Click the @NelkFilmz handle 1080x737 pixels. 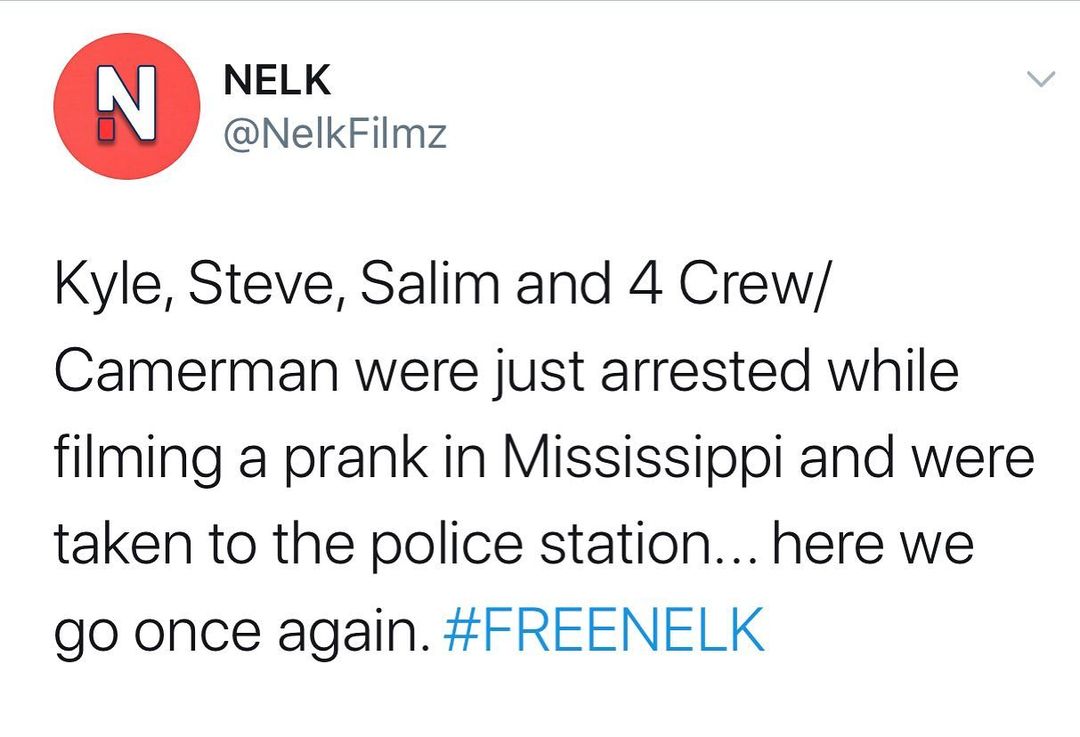(335, 133)
